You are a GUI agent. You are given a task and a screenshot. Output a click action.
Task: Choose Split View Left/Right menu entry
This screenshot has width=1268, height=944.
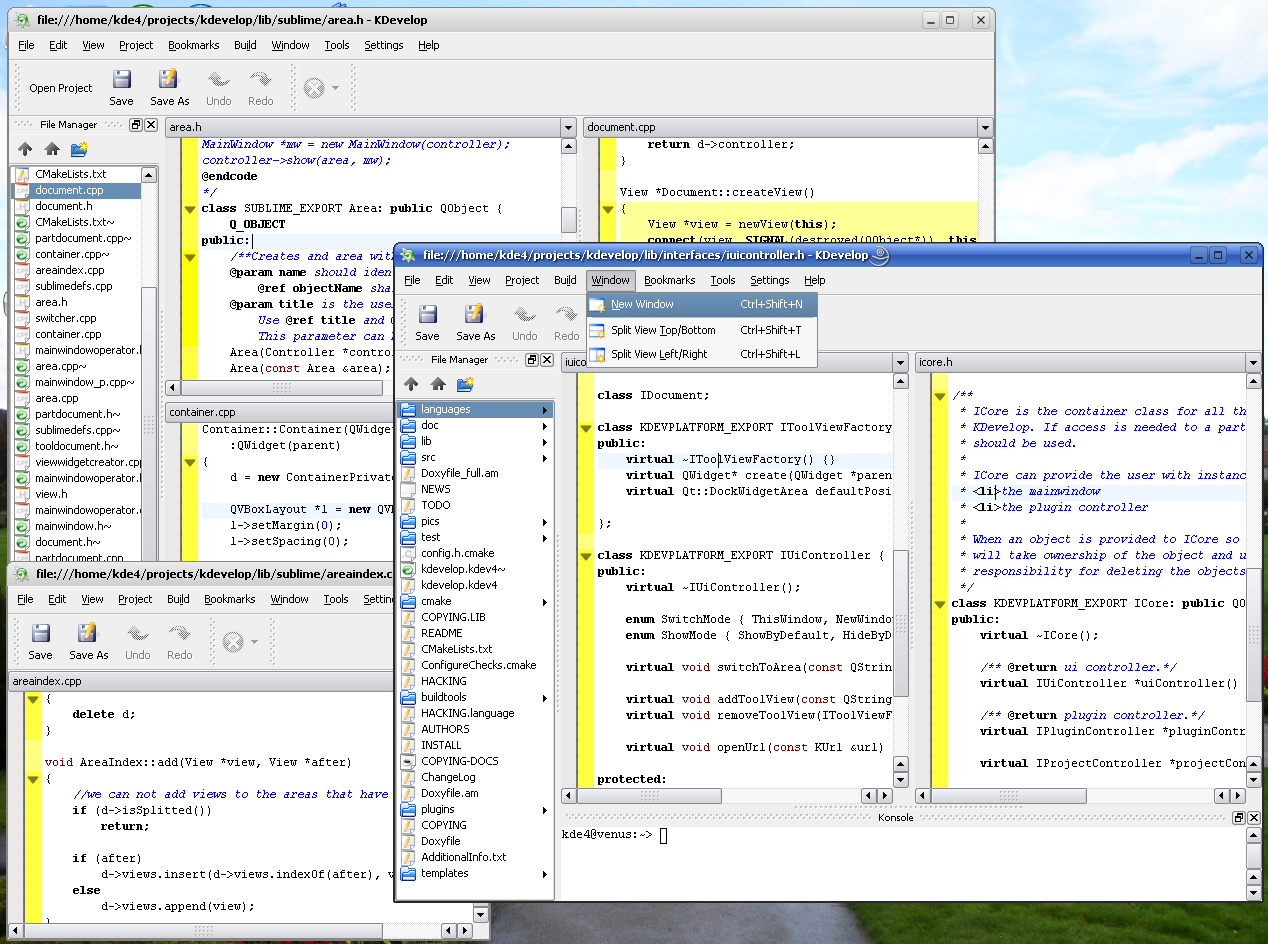click(x=702, y=354)
